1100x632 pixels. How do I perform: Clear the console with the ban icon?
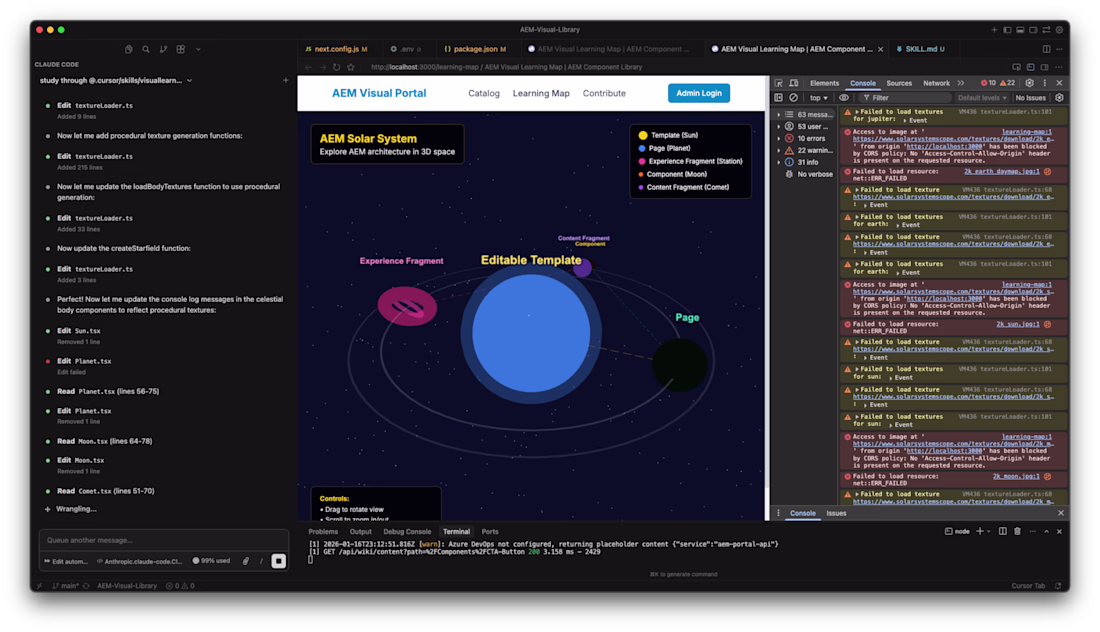click(793, 98)
